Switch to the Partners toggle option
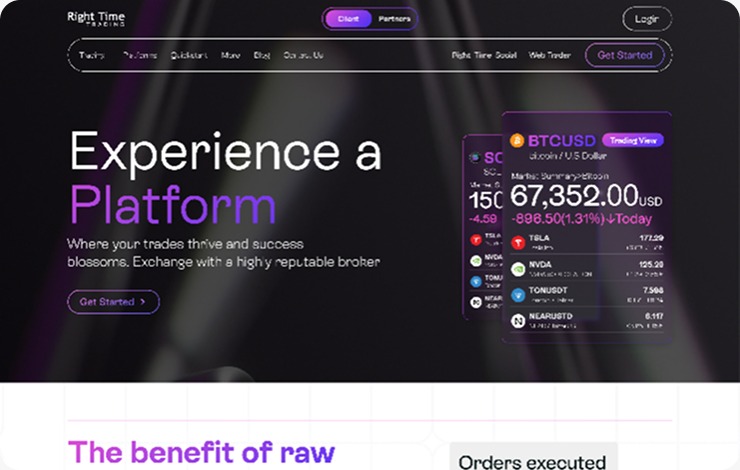The image size is (740, 470). coord(394,19)
